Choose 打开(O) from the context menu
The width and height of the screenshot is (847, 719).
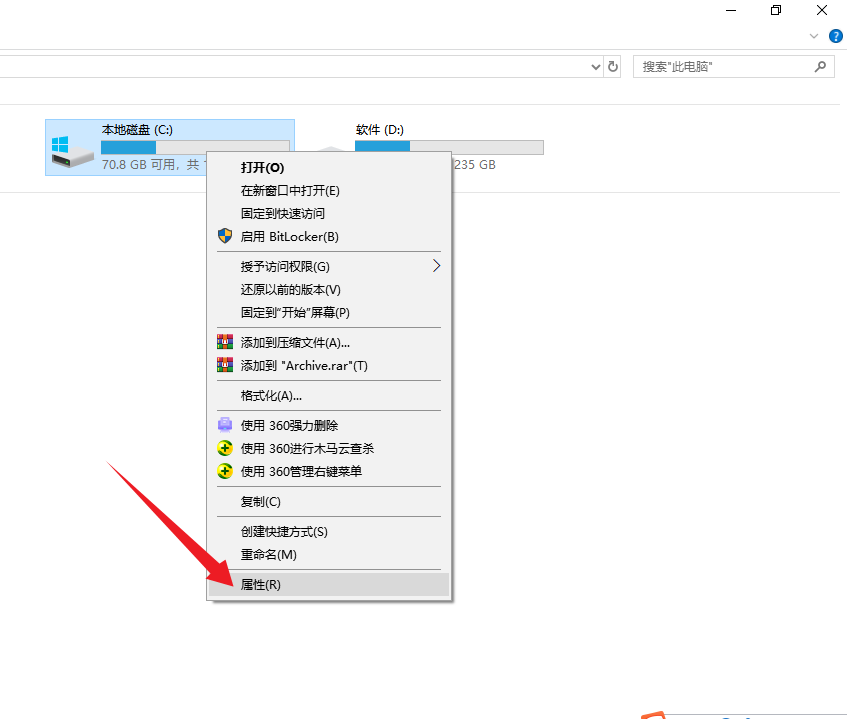(329, 168)
